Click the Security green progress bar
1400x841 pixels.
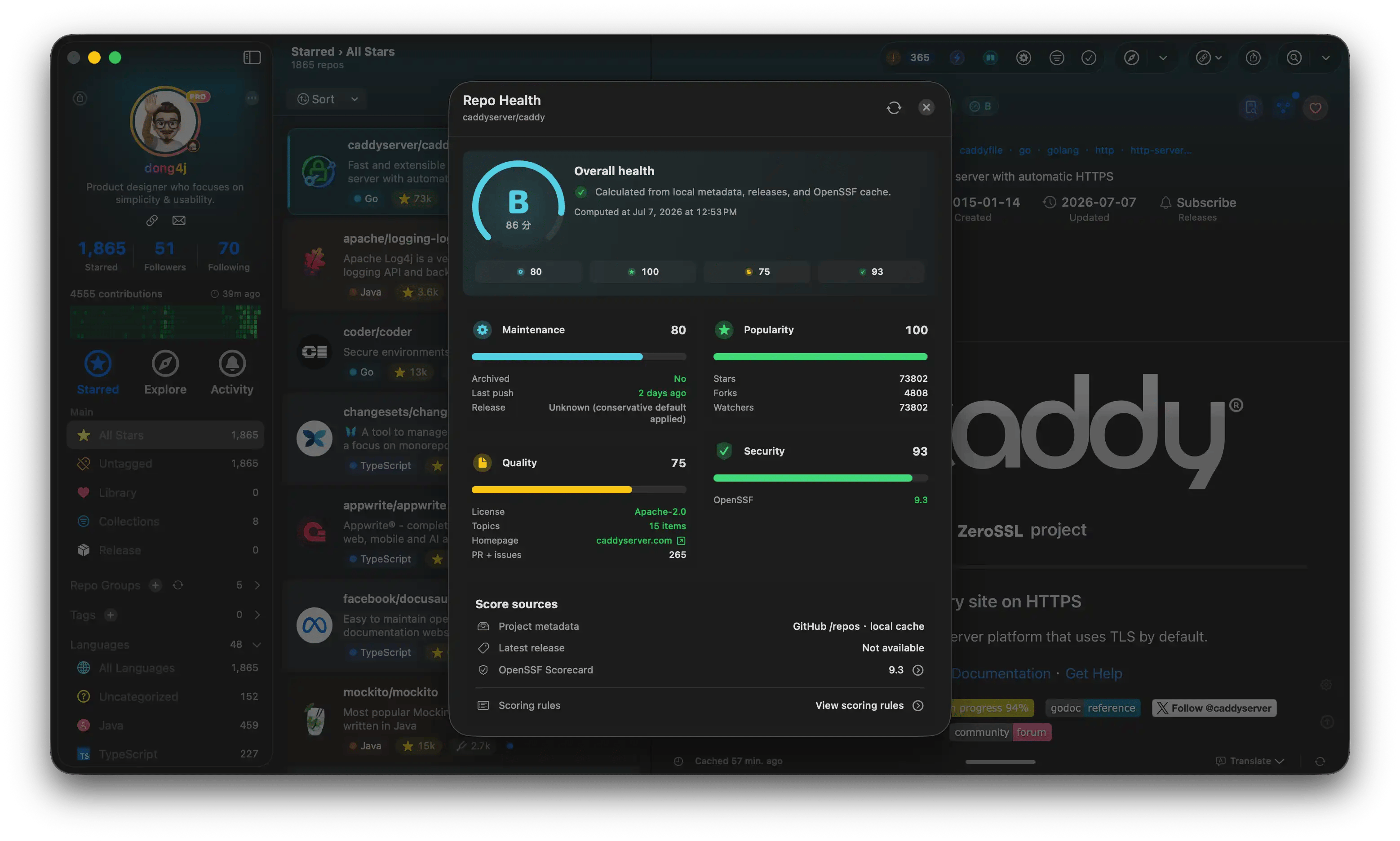820,478
